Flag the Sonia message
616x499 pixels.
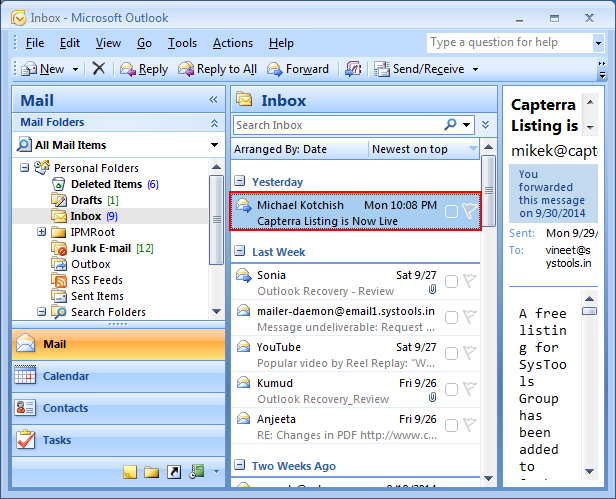pos(469,281)
